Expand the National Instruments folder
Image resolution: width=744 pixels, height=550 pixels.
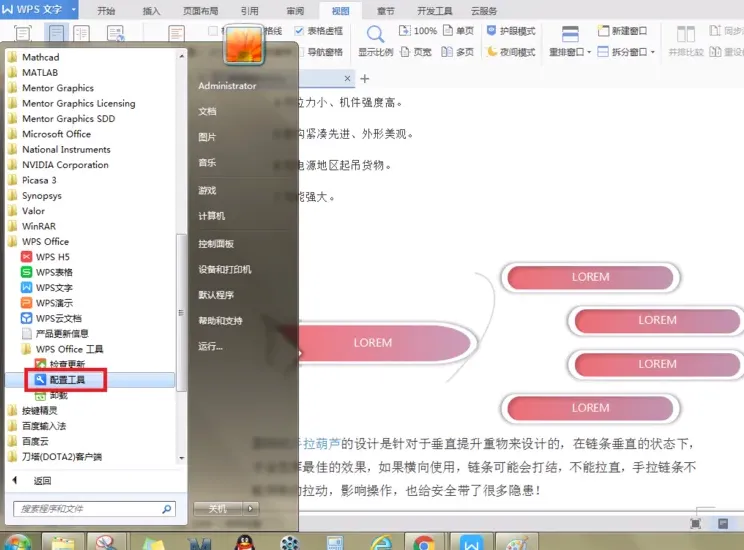click(x=59, y=149)
